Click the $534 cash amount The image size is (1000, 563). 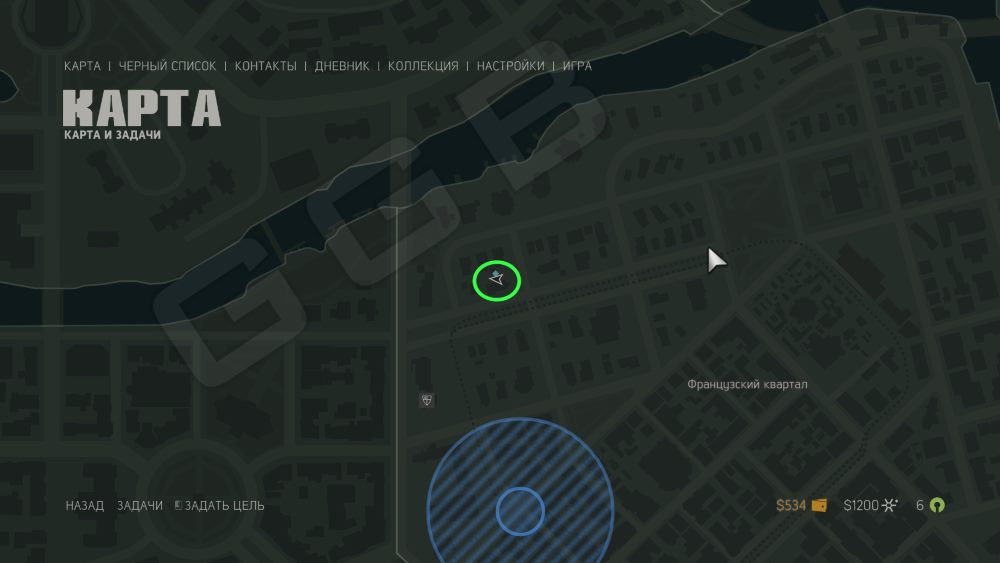click(x=791, y=506)
